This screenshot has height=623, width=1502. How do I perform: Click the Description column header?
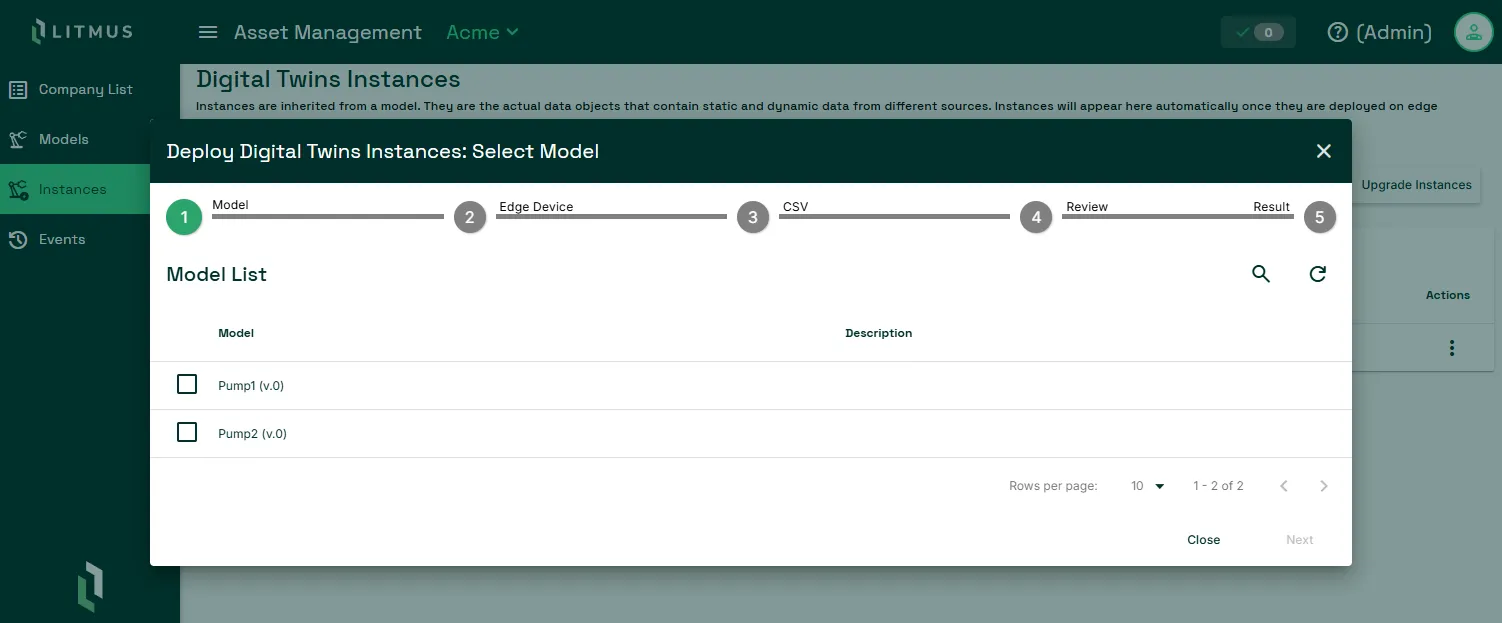coord(879,333)
